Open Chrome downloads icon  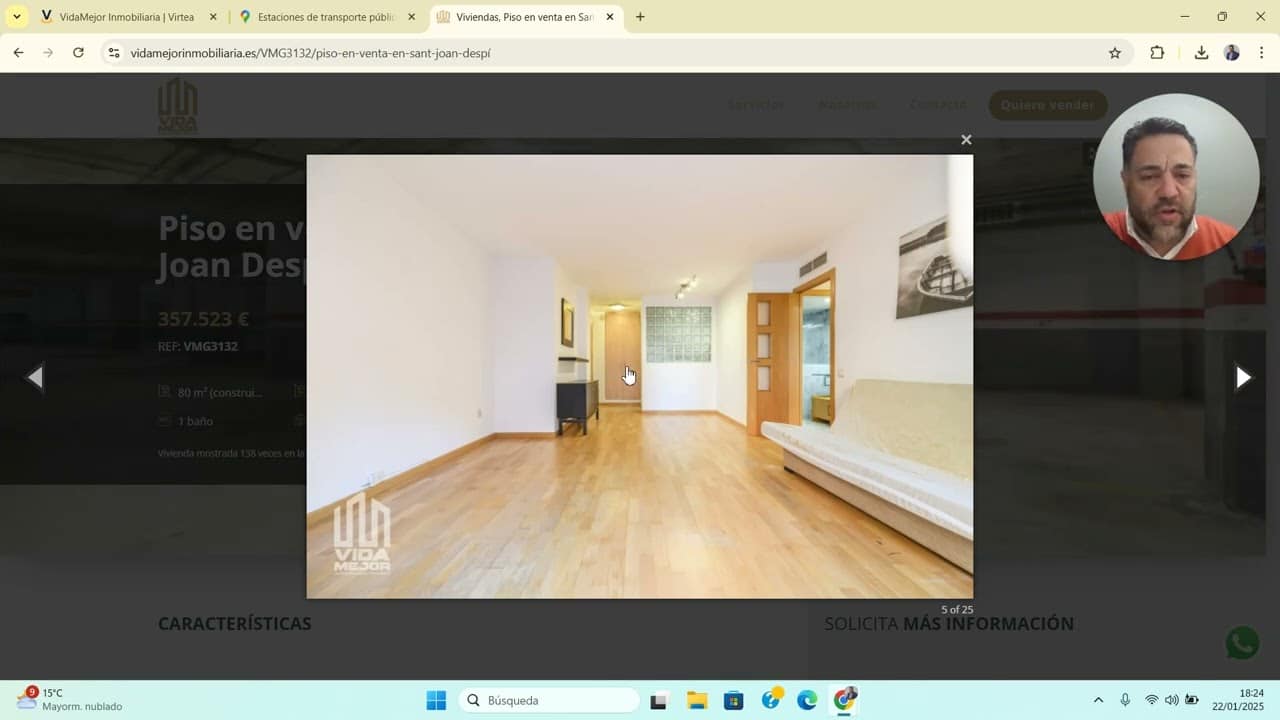[1201, 53]
